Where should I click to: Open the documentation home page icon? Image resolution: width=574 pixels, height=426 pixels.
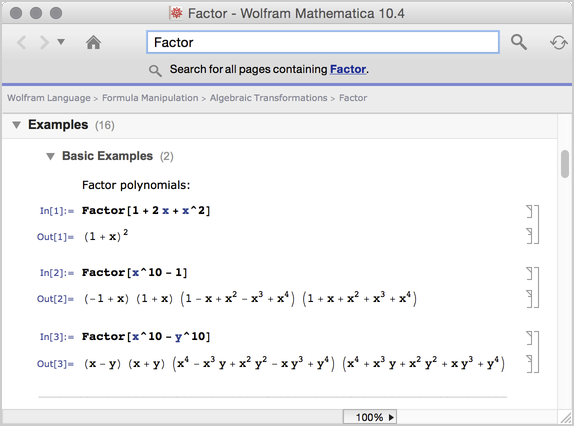[93, 42]
